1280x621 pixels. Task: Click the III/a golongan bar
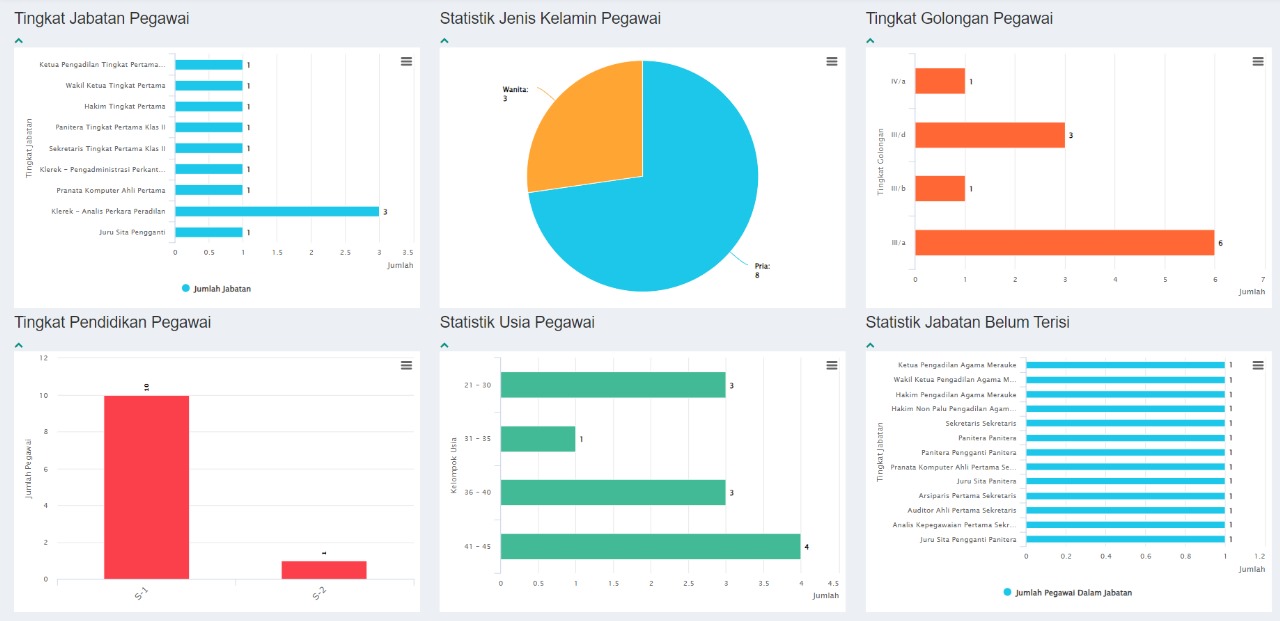pyautogui.click(x=1064, y=243)
